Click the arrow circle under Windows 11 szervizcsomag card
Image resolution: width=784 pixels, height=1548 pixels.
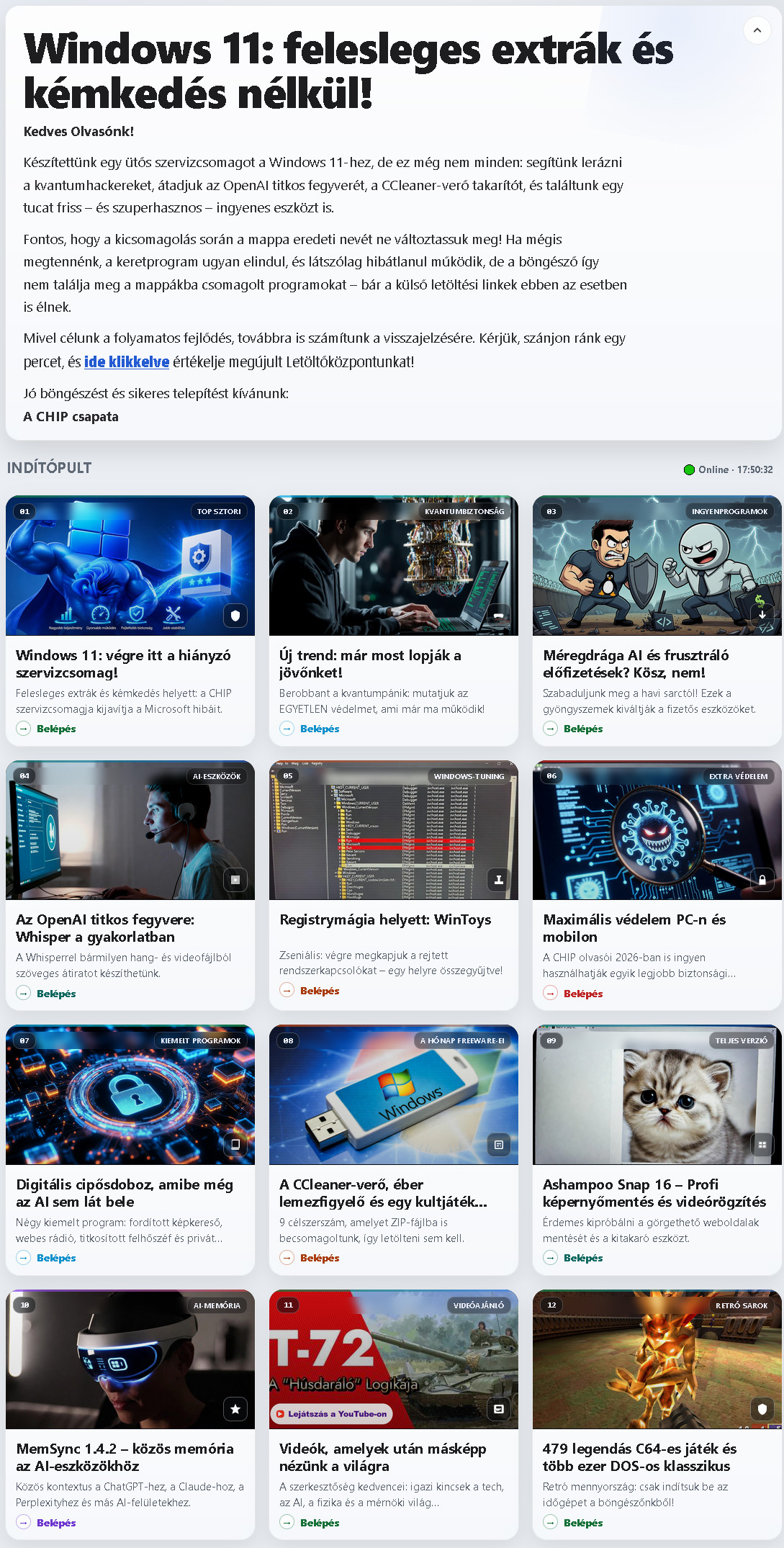click(24, 729)
